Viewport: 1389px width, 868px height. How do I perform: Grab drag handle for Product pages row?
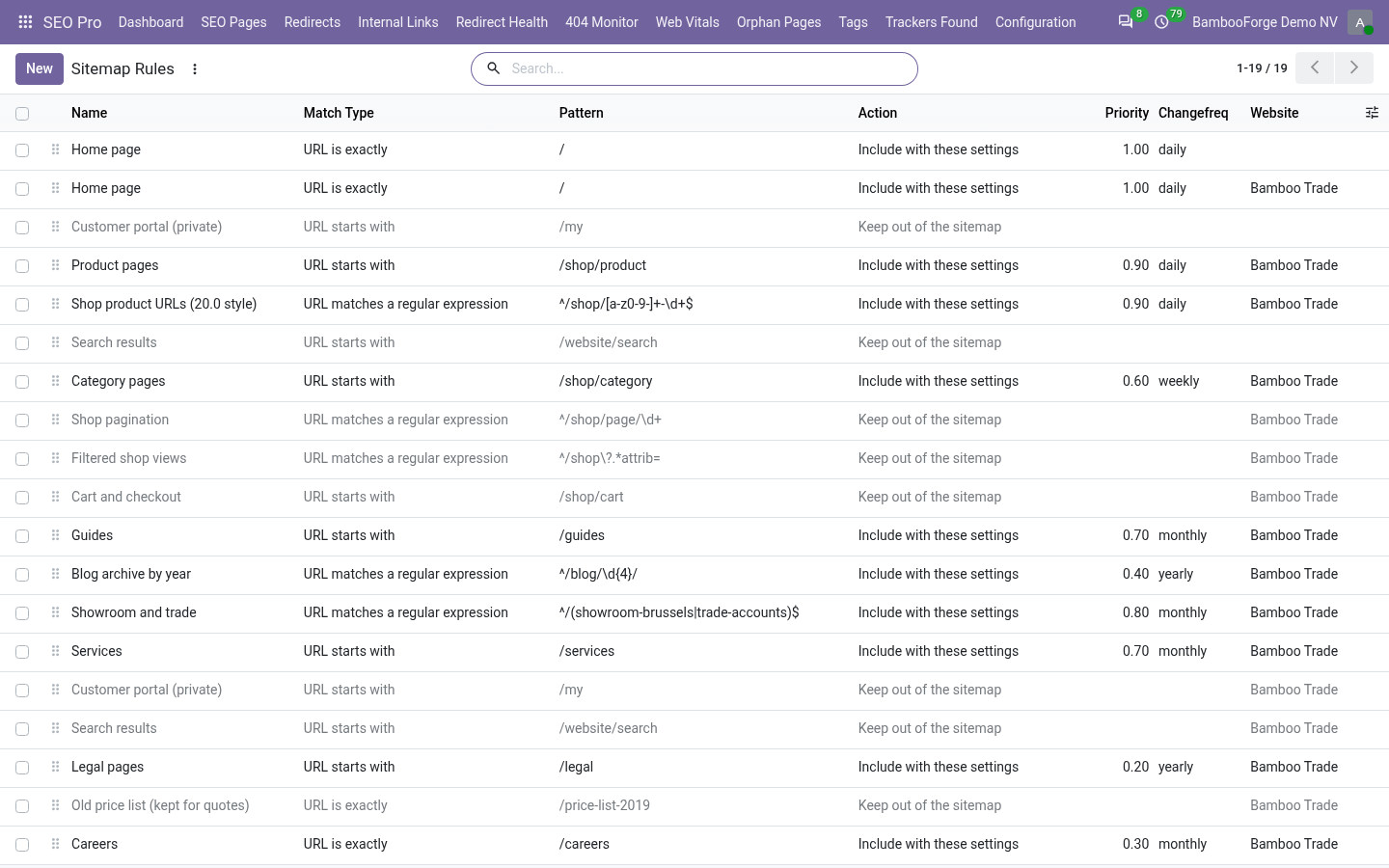(x=55, y=265)
